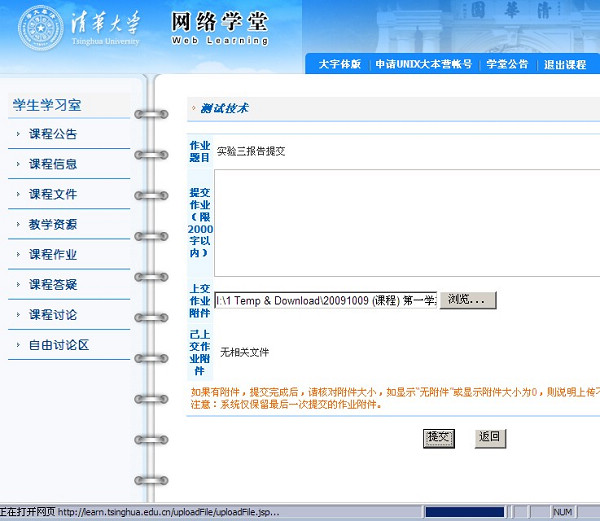Screen dimensions: 600x521
Task: Click arrow bullet beside 课程公告
Action: (x=18, y=134)
